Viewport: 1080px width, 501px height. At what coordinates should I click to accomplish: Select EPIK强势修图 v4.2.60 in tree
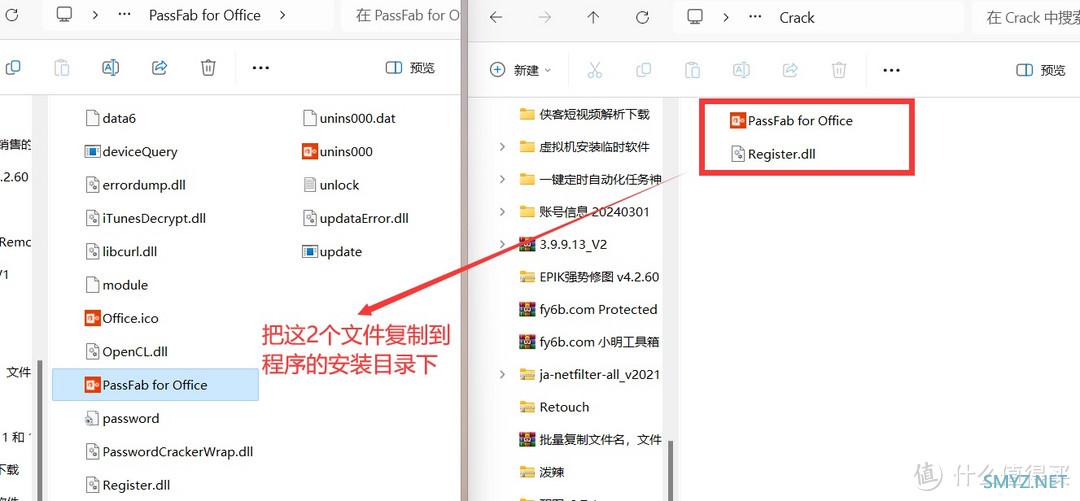pyautogui.click(x=590, y=276)
